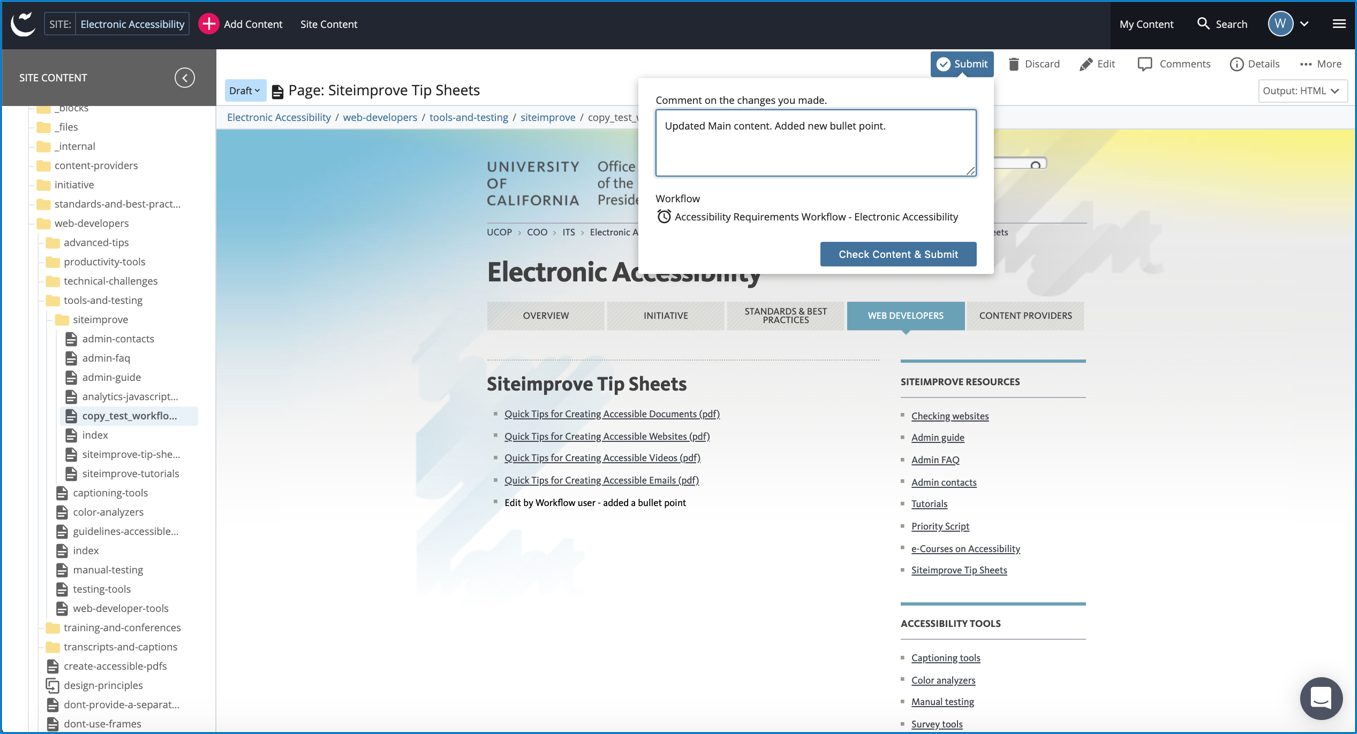The height and width of the screenshot is (734, 1357).
Task: Open Site Content in top bar
Action: 329,24
